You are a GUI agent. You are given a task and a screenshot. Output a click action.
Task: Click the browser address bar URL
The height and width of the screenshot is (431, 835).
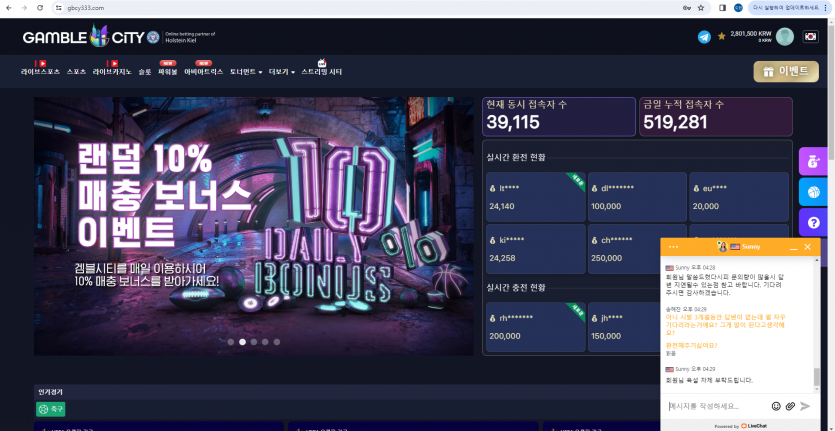click(86, 8)
